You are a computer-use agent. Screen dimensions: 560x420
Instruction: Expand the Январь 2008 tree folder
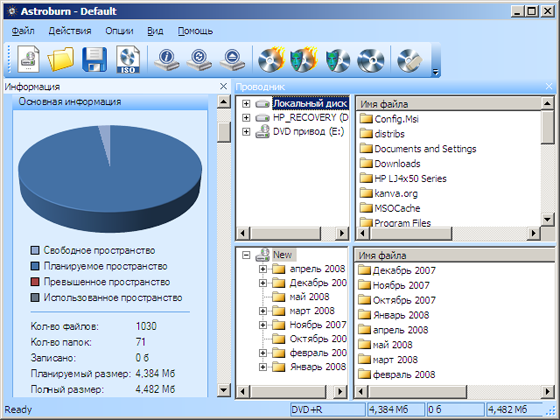[x=263, y=367]
